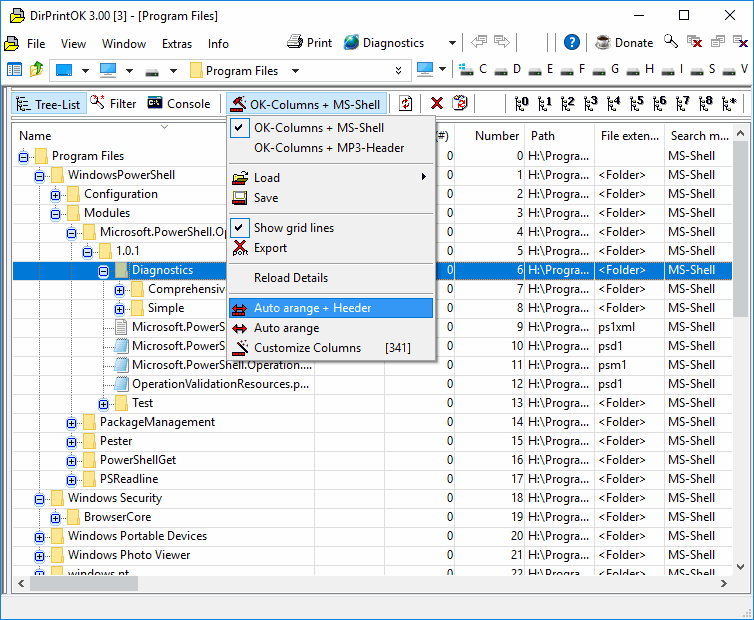Click the Diagnostics globe icon
This screenshot has height=620, width=754.
coord(351,42)
